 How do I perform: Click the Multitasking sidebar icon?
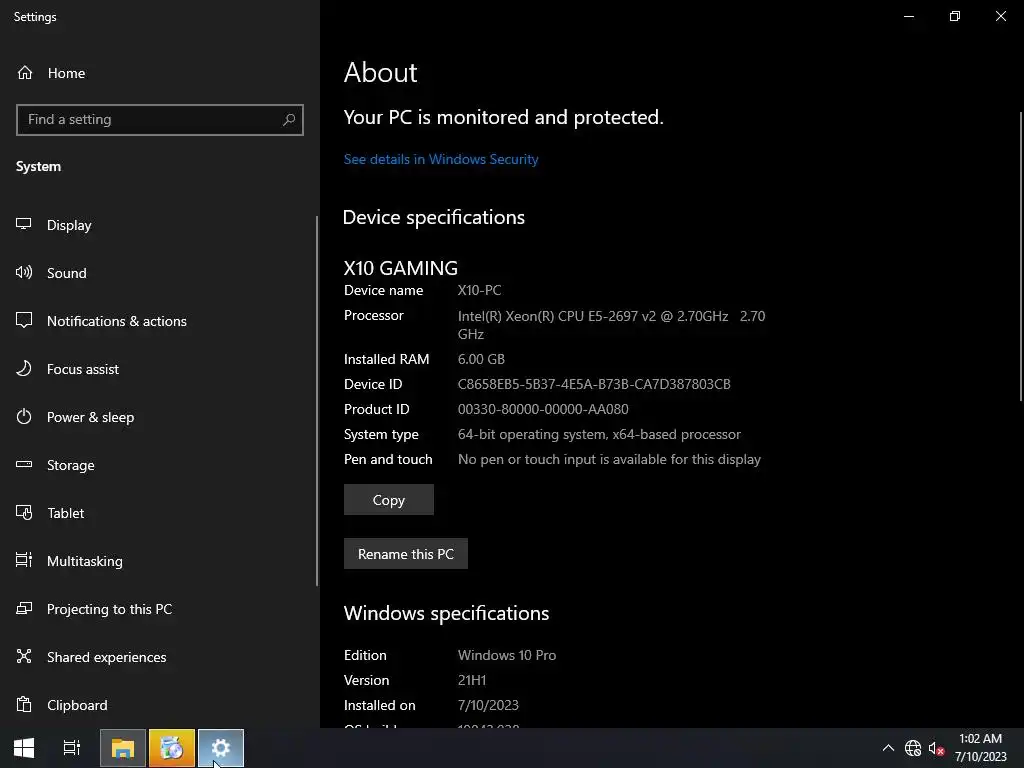pyautogui.click(x=24, y=560)
